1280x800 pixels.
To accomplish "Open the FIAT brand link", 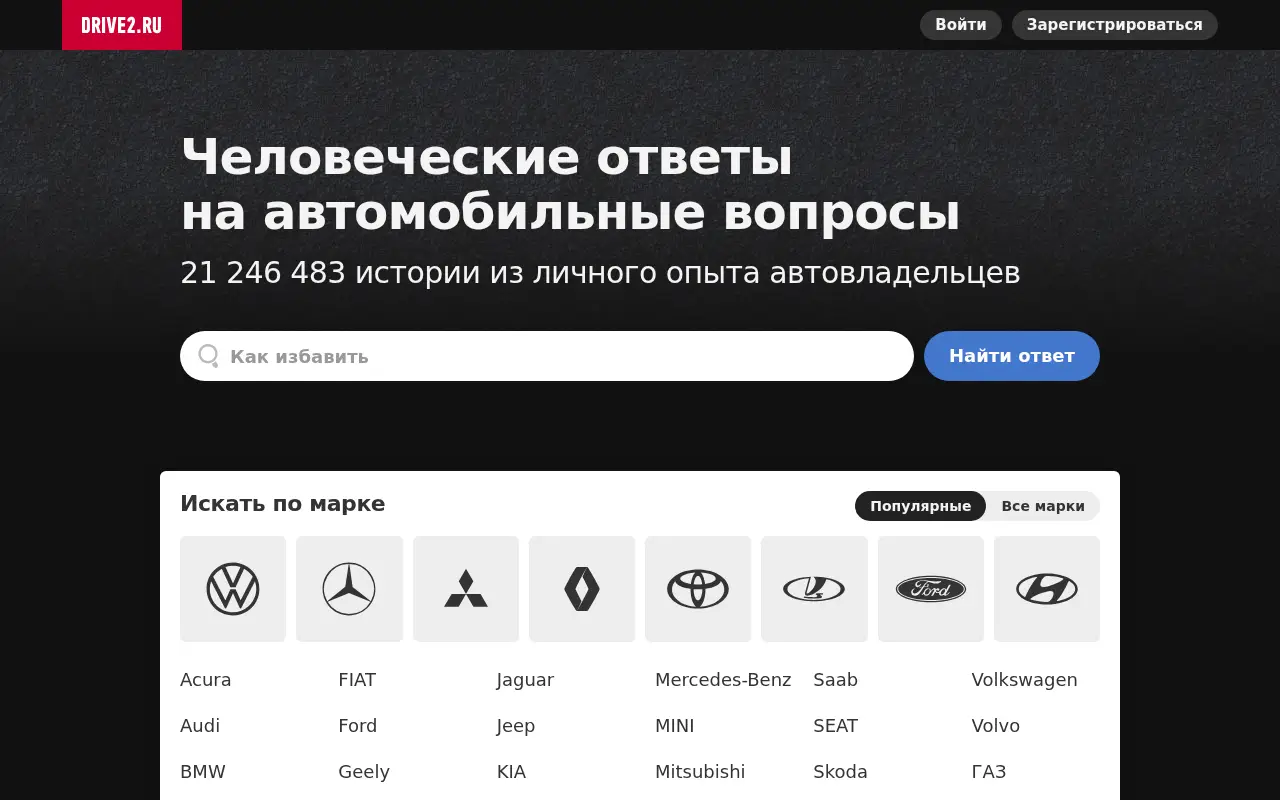I will pos(357,680).
